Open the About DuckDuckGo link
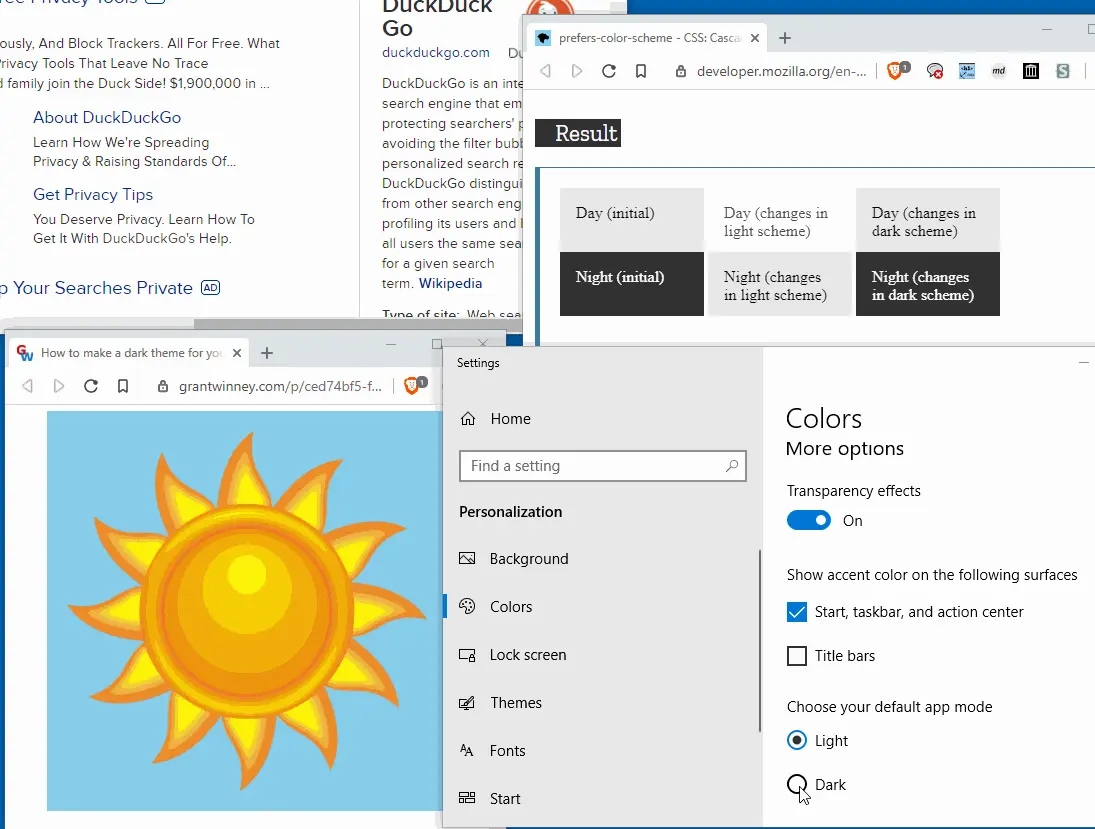The height and width of the screenshot is (829, 1095). pyautogui.click(x=107, y=117)
